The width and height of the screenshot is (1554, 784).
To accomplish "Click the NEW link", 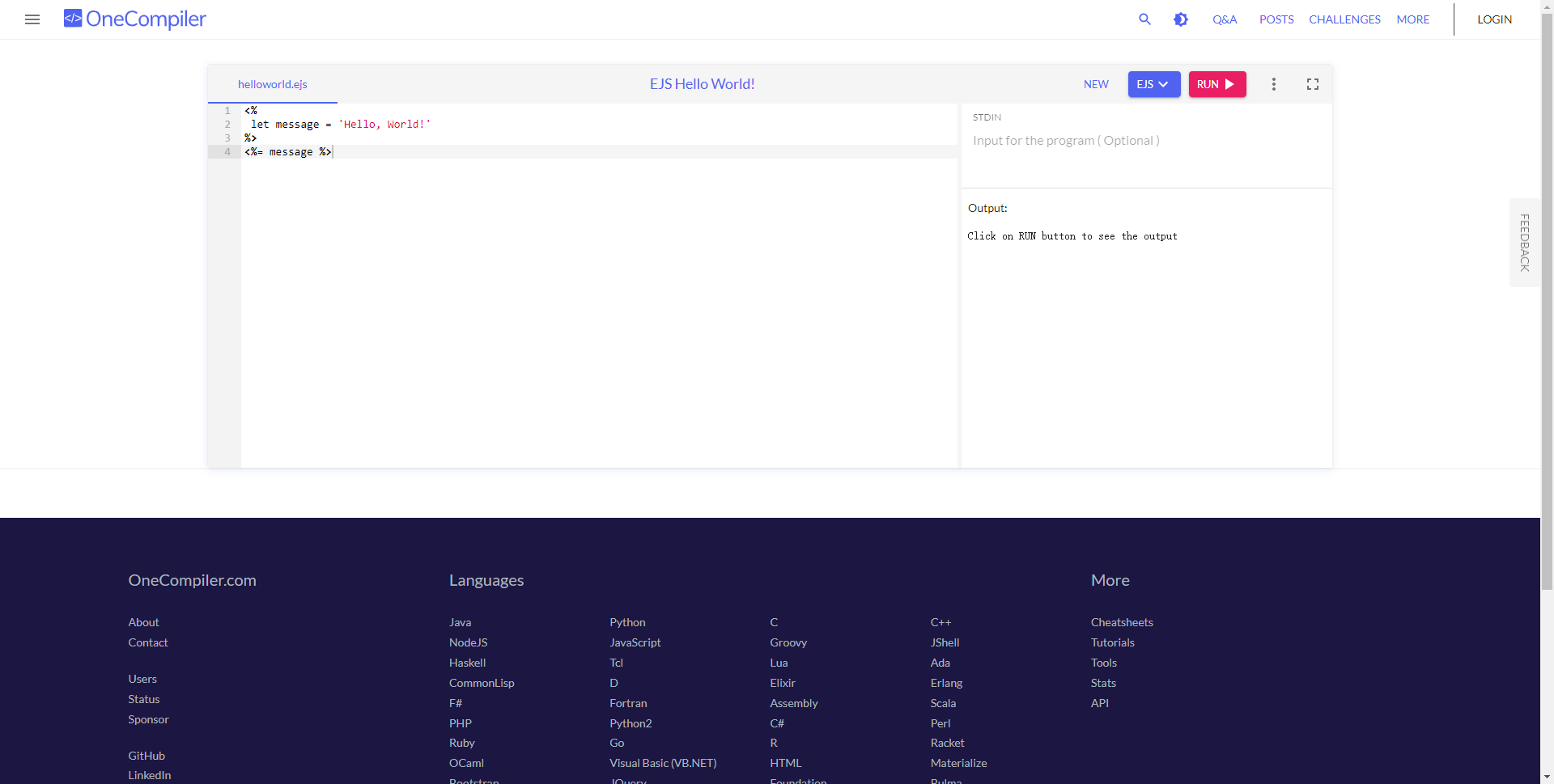I will tap(1096, 84).
